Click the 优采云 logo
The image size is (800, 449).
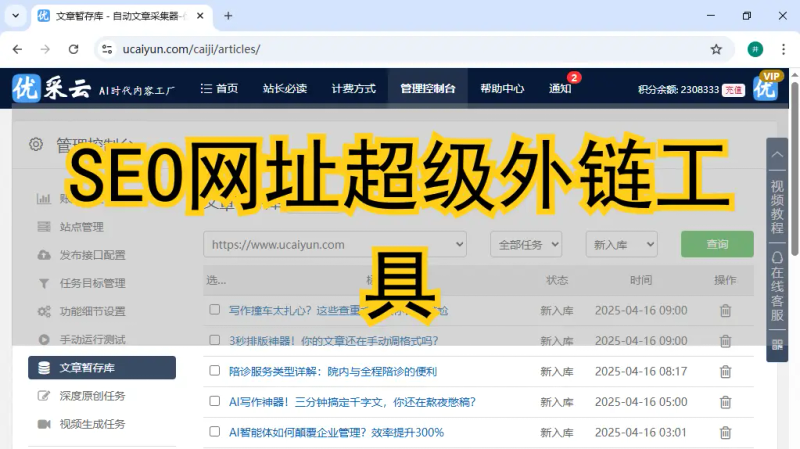coord(52,89)
